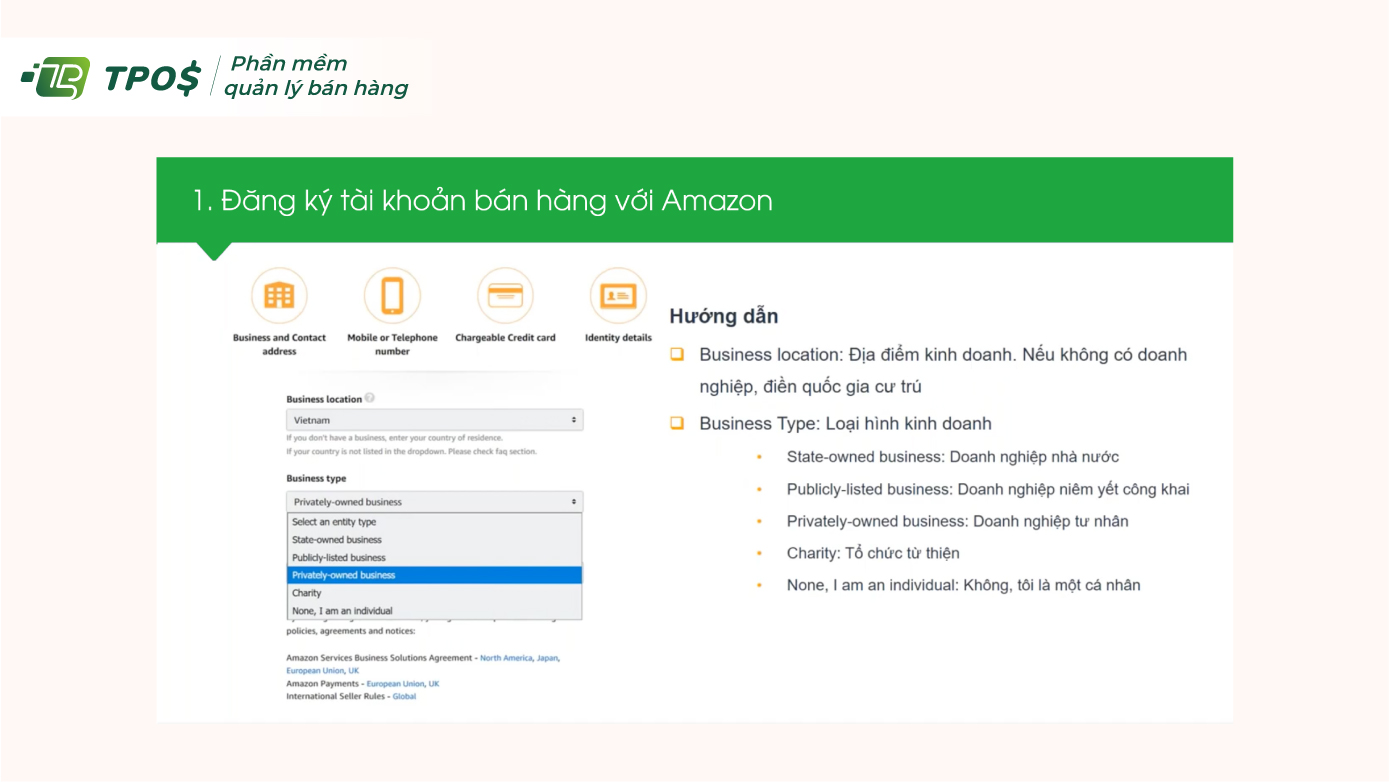
Task: Open the UK link after Amazon Payments European Union
Action: pos(434,684)
